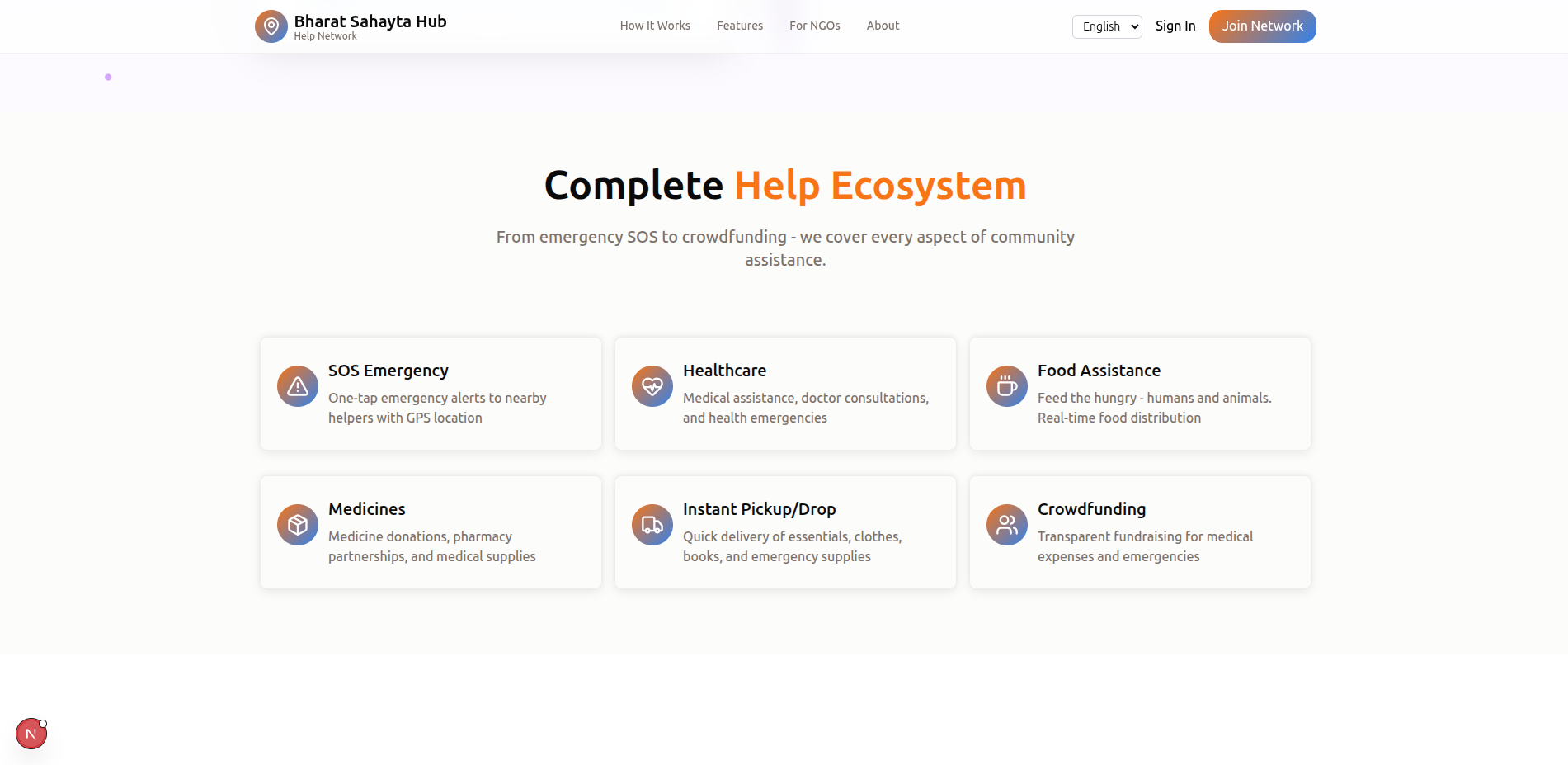Navigate to the For NGOs section

coord(814,26)
